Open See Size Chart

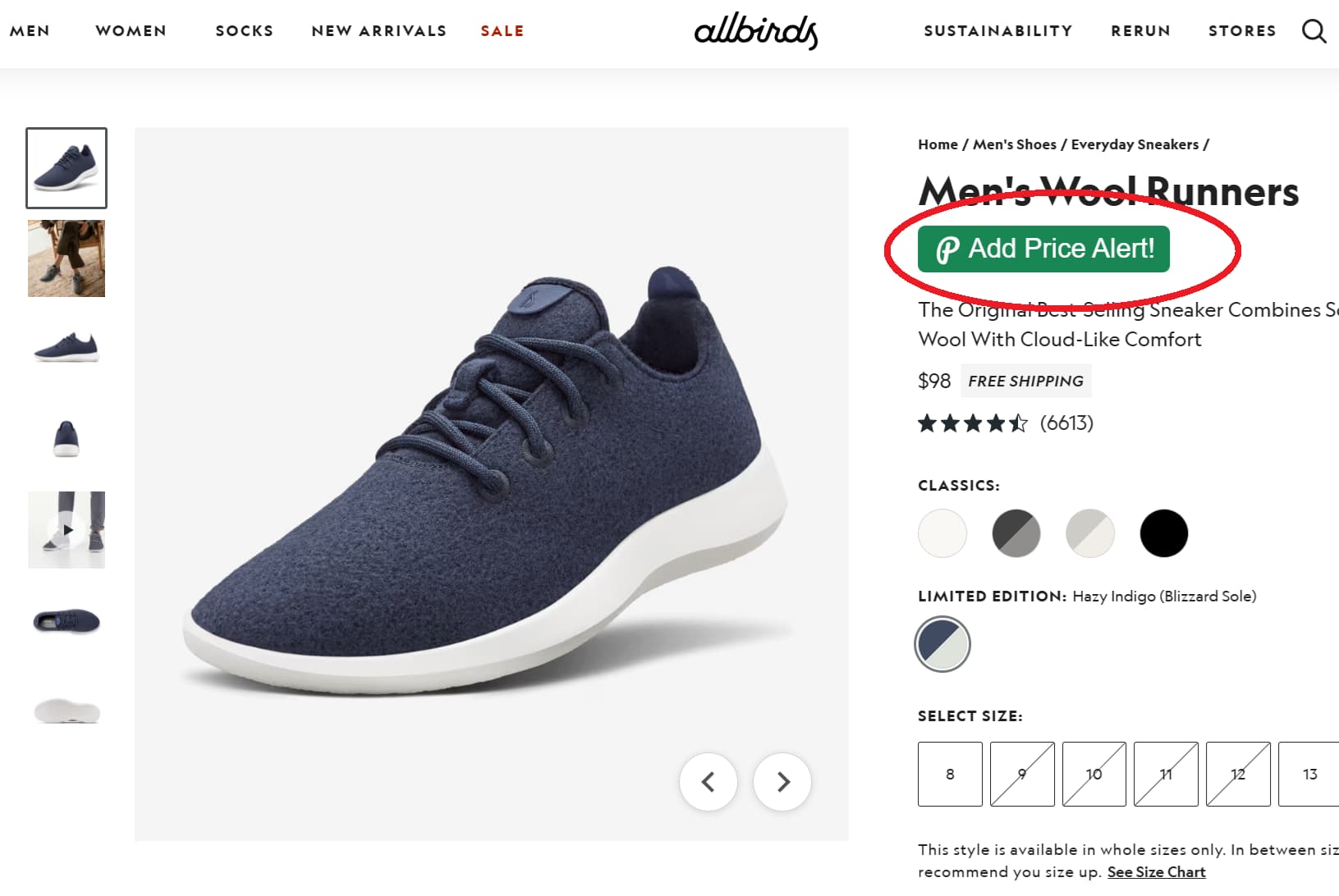[1156, 871]
